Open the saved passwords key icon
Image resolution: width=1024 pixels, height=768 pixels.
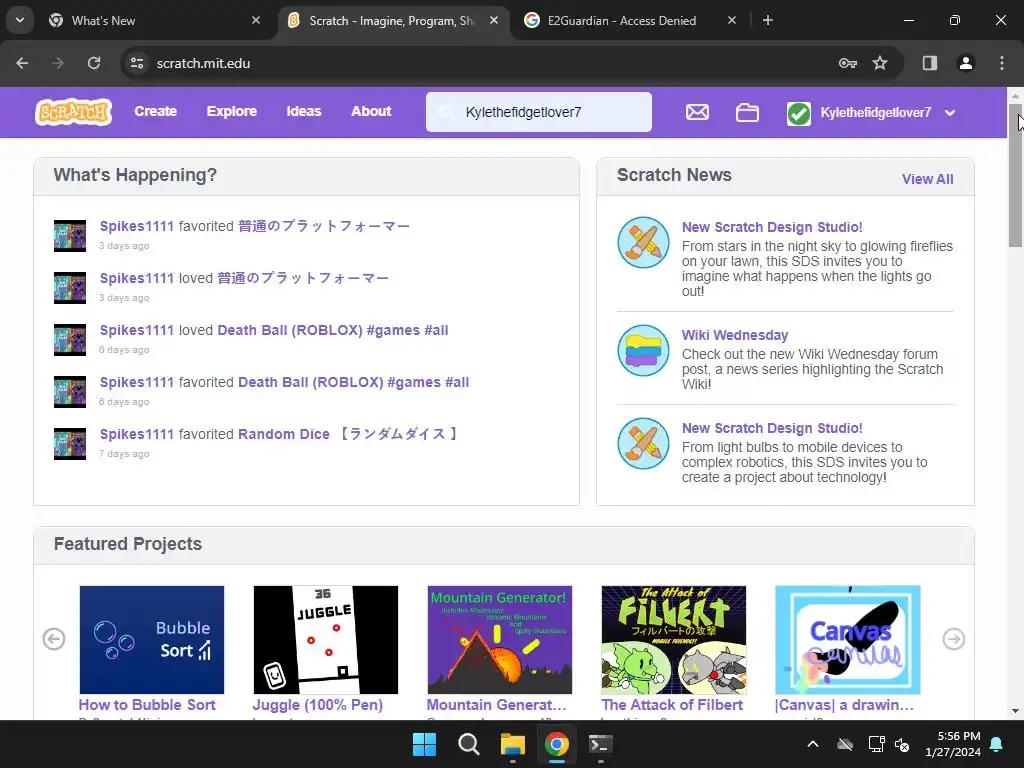[x=847, y=63]
